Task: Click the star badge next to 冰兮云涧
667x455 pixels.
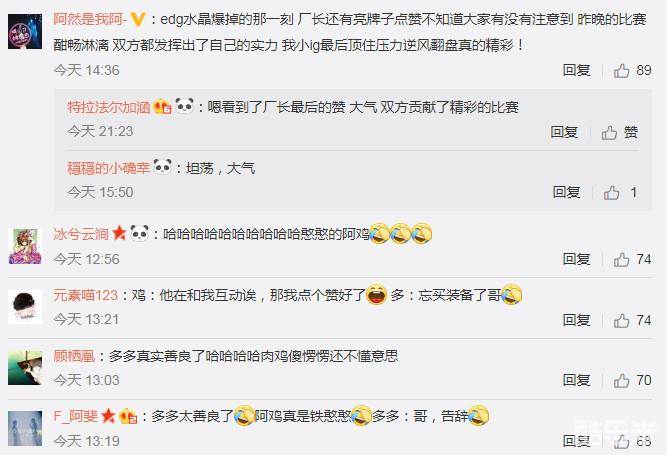Action: (x=119, y=233)
